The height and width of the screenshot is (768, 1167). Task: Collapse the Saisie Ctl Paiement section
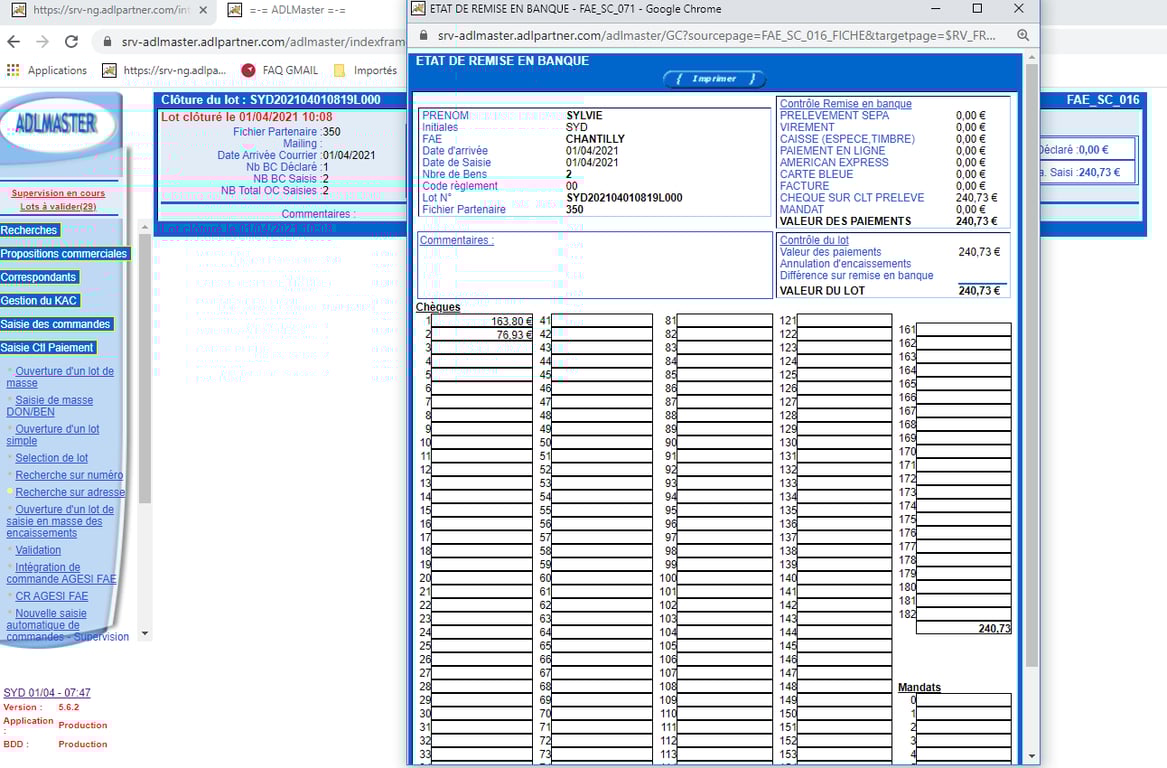(x=47, y=348)
